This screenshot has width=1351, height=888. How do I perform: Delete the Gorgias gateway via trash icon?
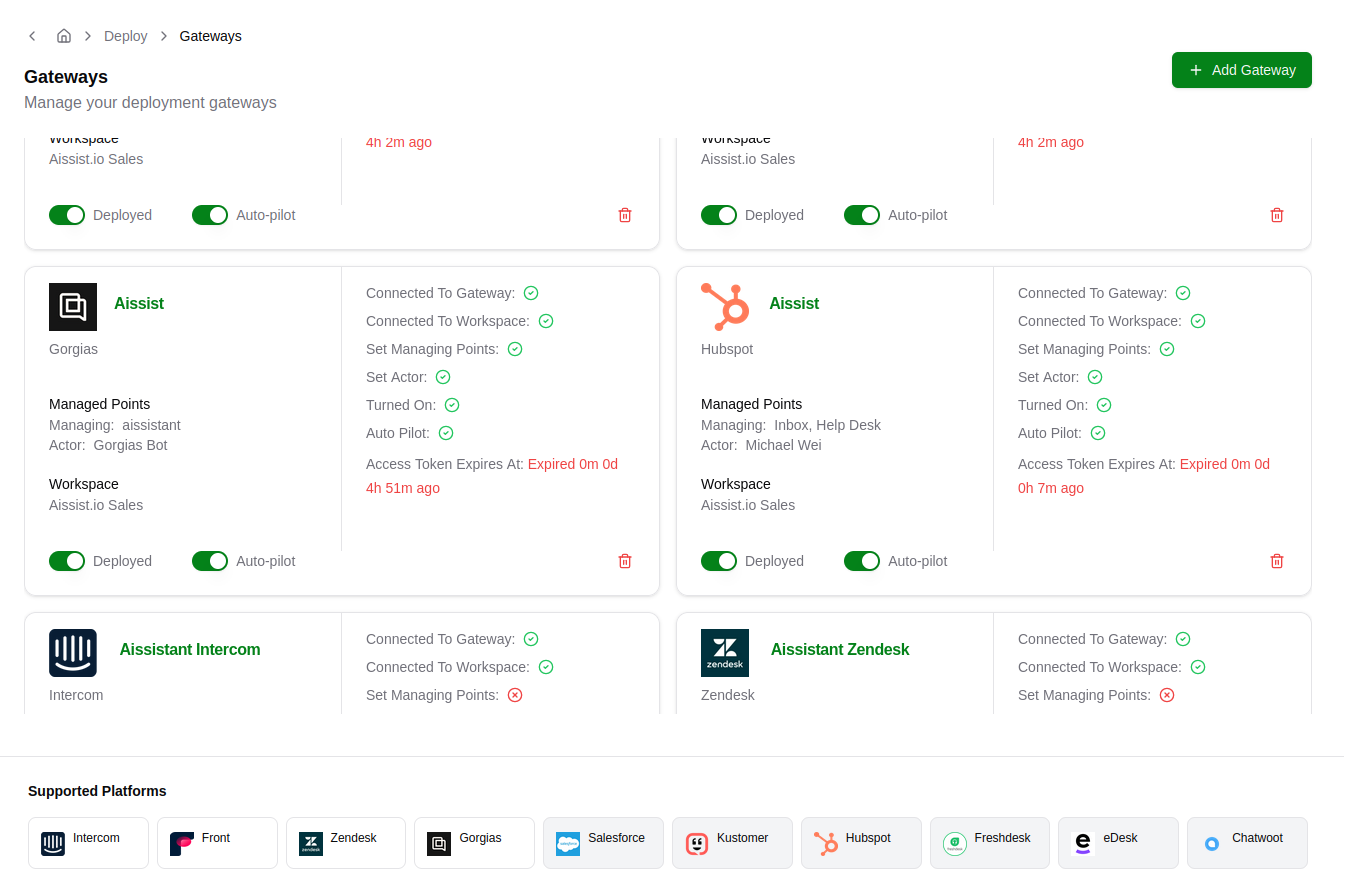click(x=625, y=561)
